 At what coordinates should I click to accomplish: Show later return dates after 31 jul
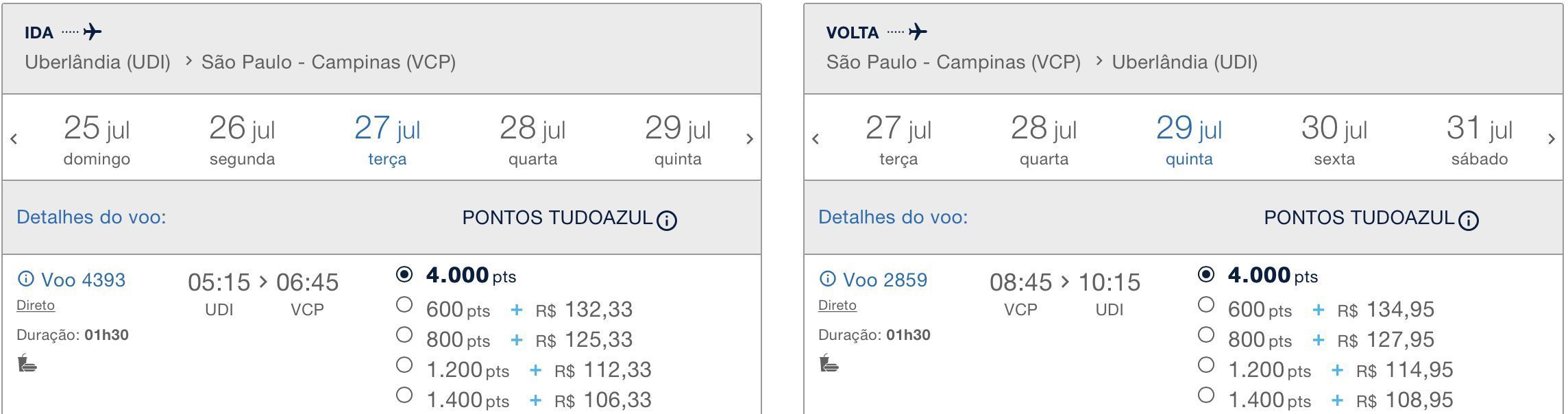1551,139
